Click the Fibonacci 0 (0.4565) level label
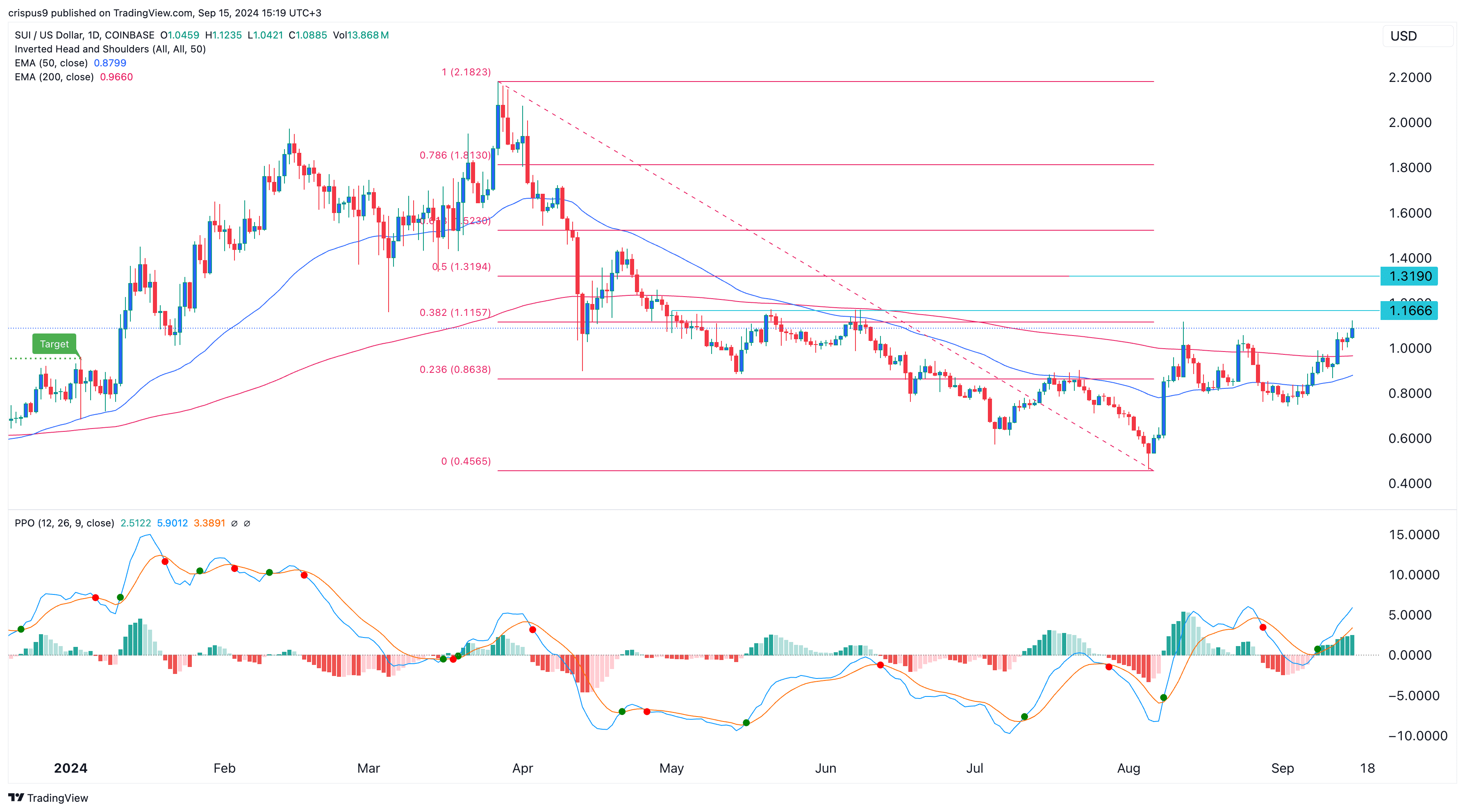Image resolution: width=1465 pixels, height=812 pixels. [x=466, y=461]
